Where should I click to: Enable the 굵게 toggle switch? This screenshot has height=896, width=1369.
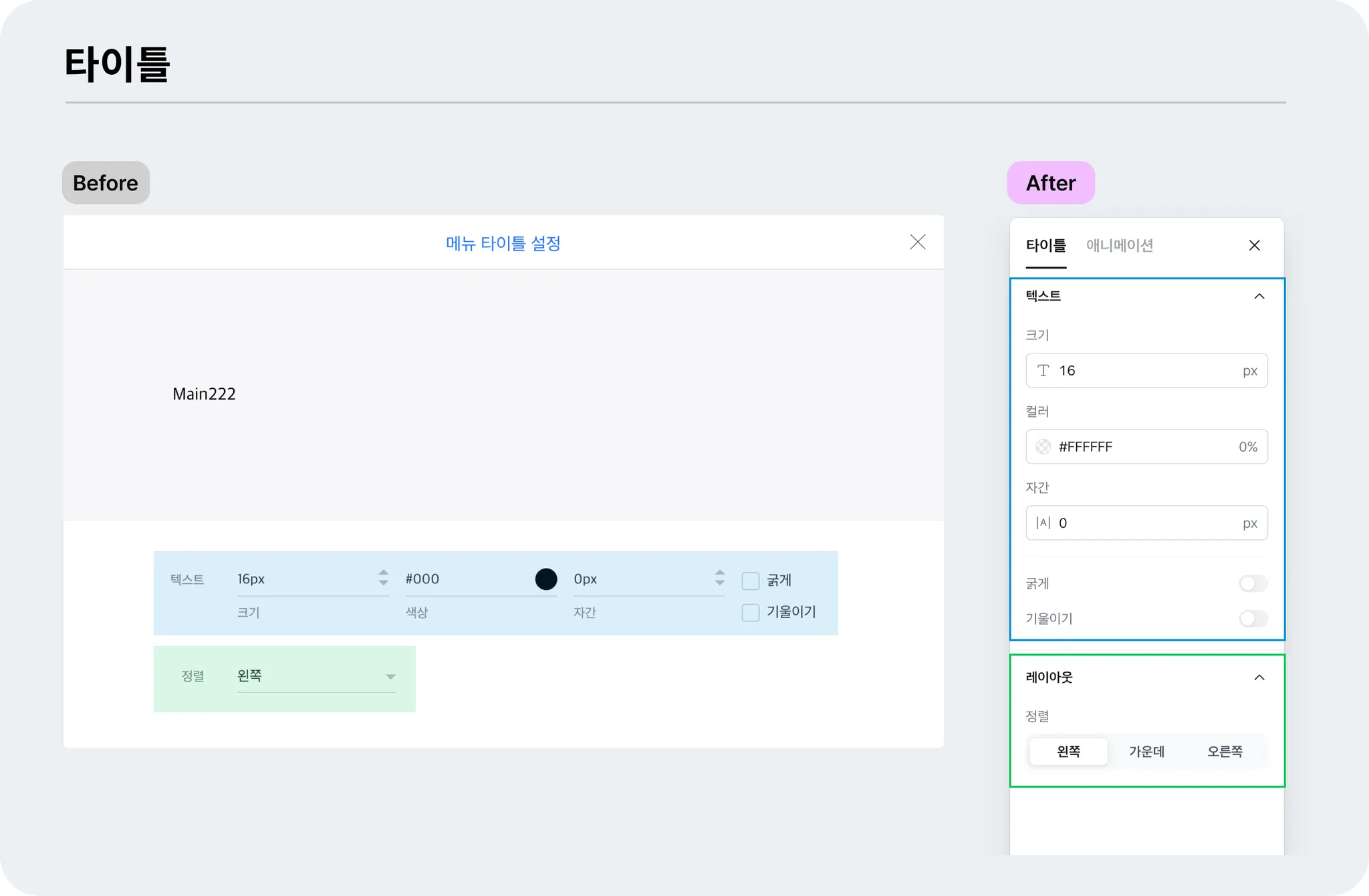[x=1253, y=584]
